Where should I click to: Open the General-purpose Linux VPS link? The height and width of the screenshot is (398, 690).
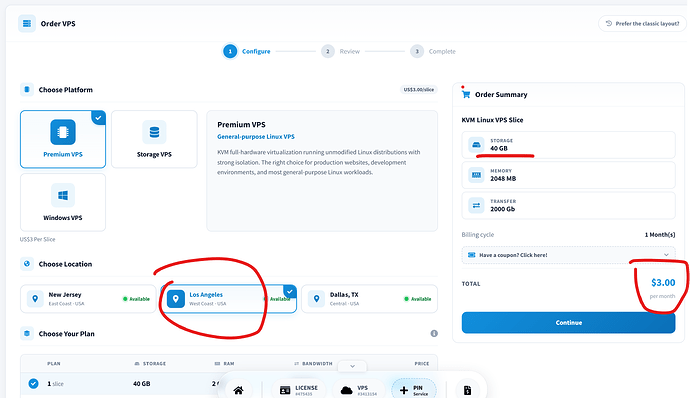click(x=256, y=136)
